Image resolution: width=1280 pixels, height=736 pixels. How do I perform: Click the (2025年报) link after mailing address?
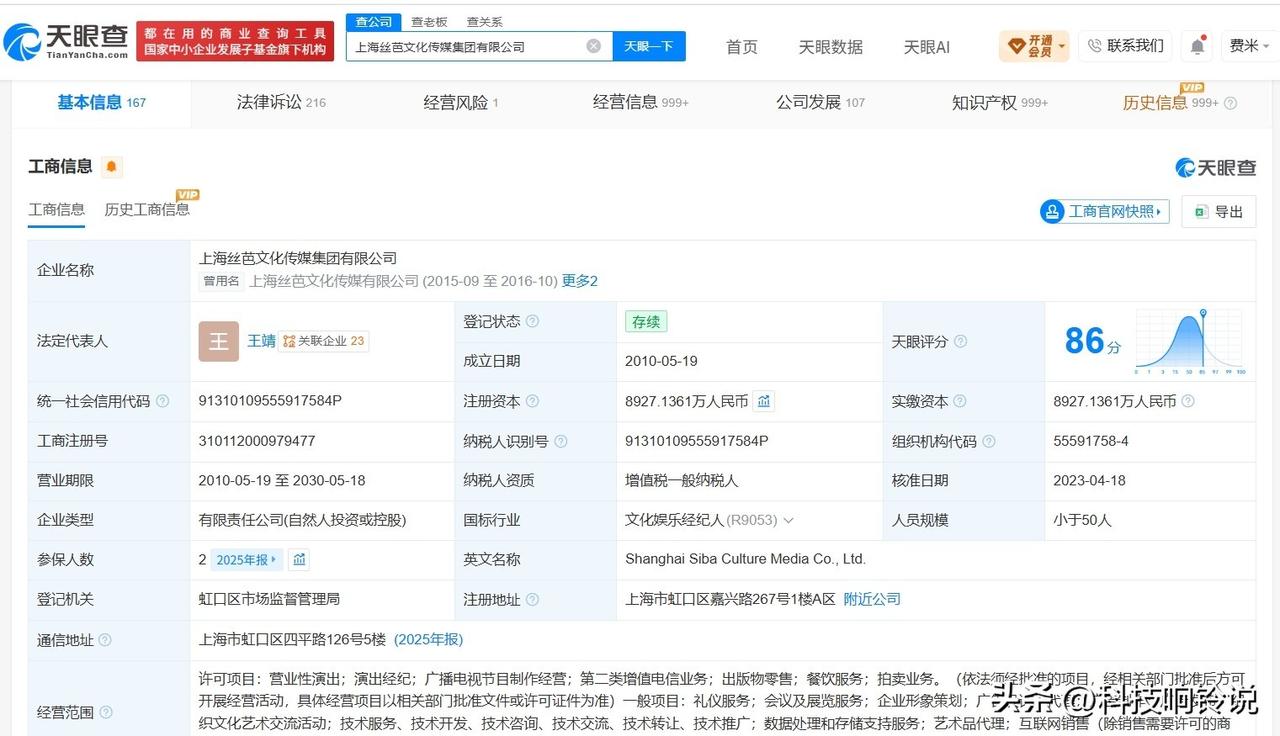pyautogui.click(x=428, y=640)
